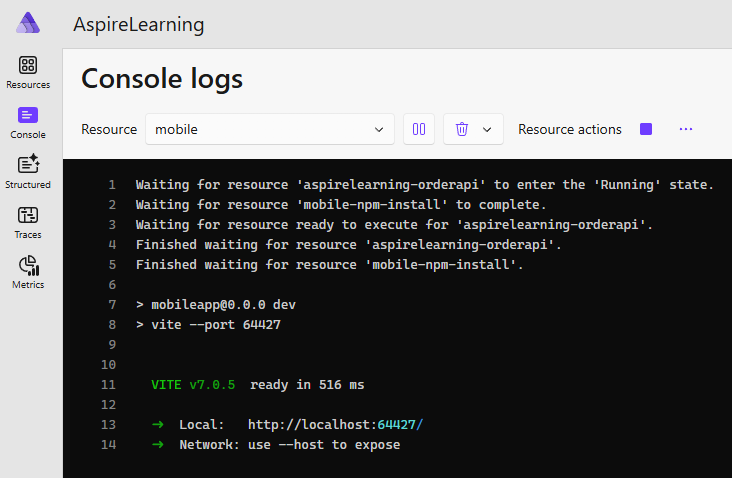Open Structured logs icon
This screenshot has height=478, width=732.
coord(28,164)
